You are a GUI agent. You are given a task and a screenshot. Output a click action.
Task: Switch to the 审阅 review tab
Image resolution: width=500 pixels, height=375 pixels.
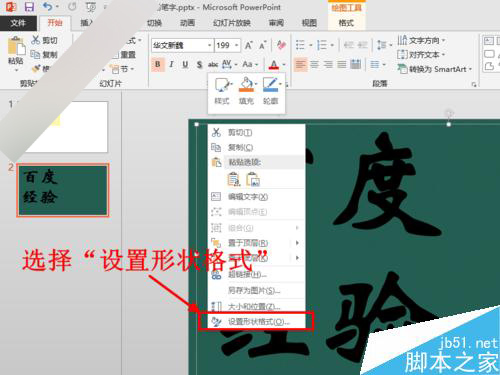click(276, 23)
